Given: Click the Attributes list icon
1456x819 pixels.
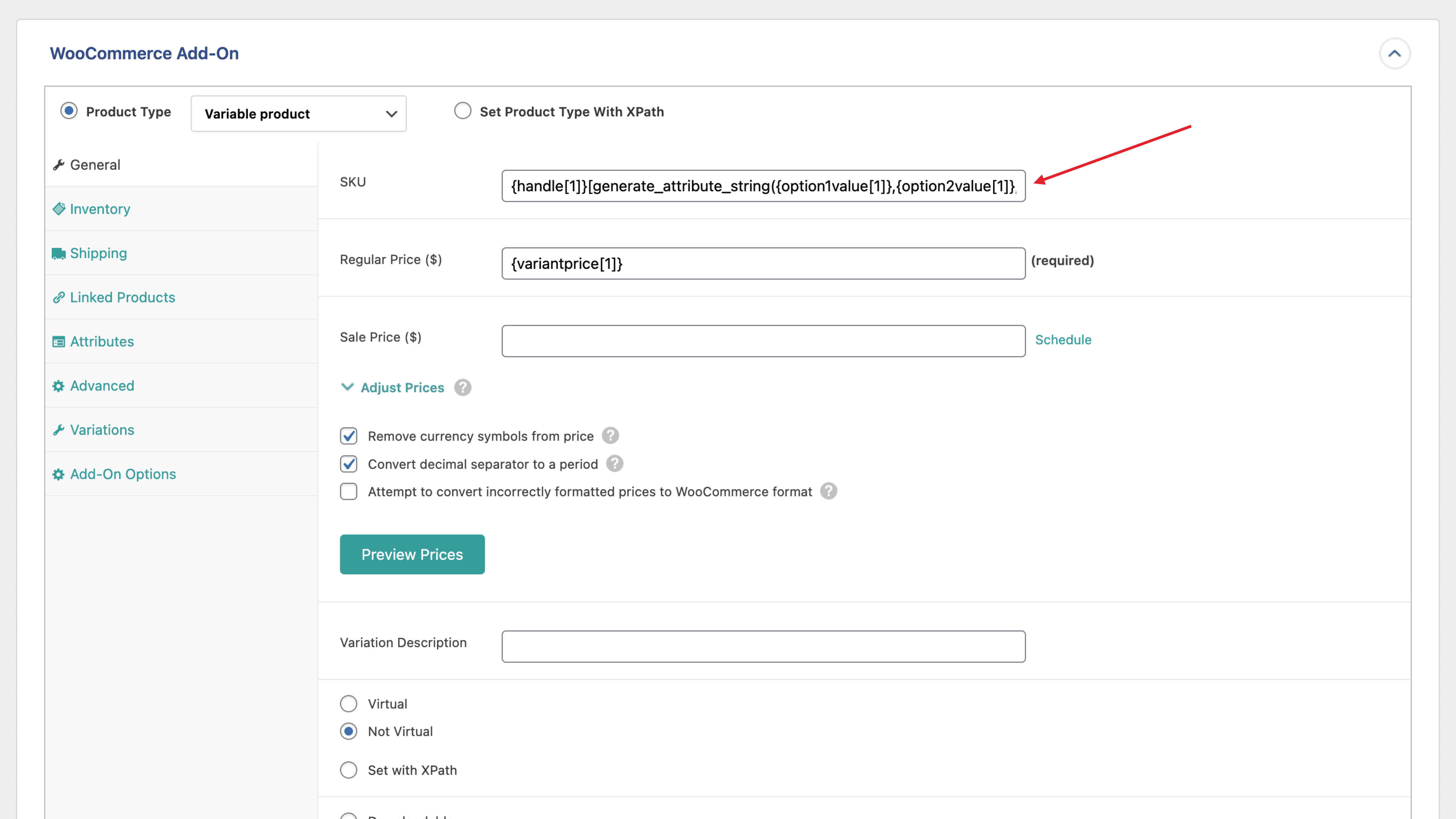Looking at the screenshot, I should pos(59,341).
